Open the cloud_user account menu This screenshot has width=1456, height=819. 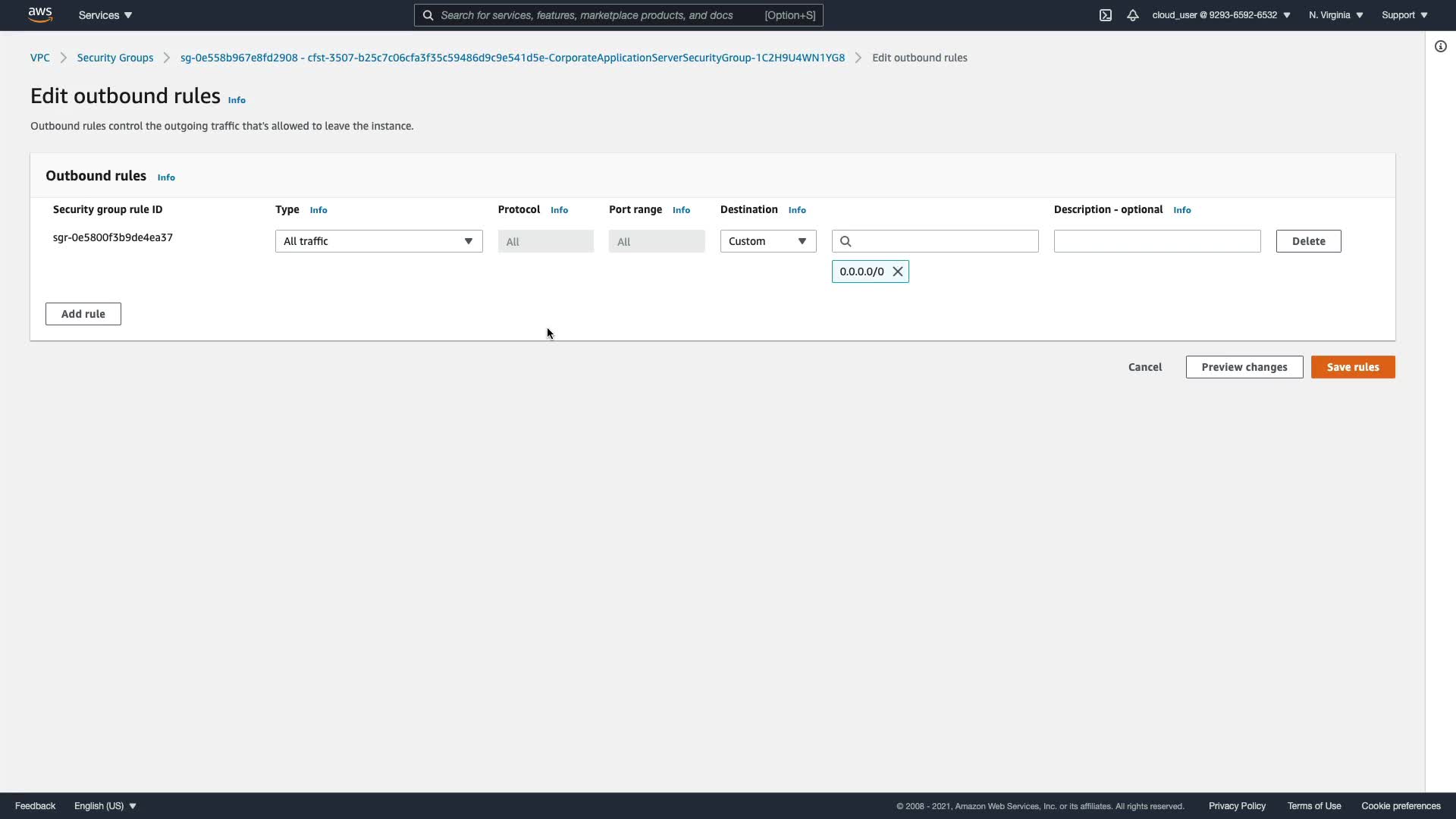(1221, 15)
